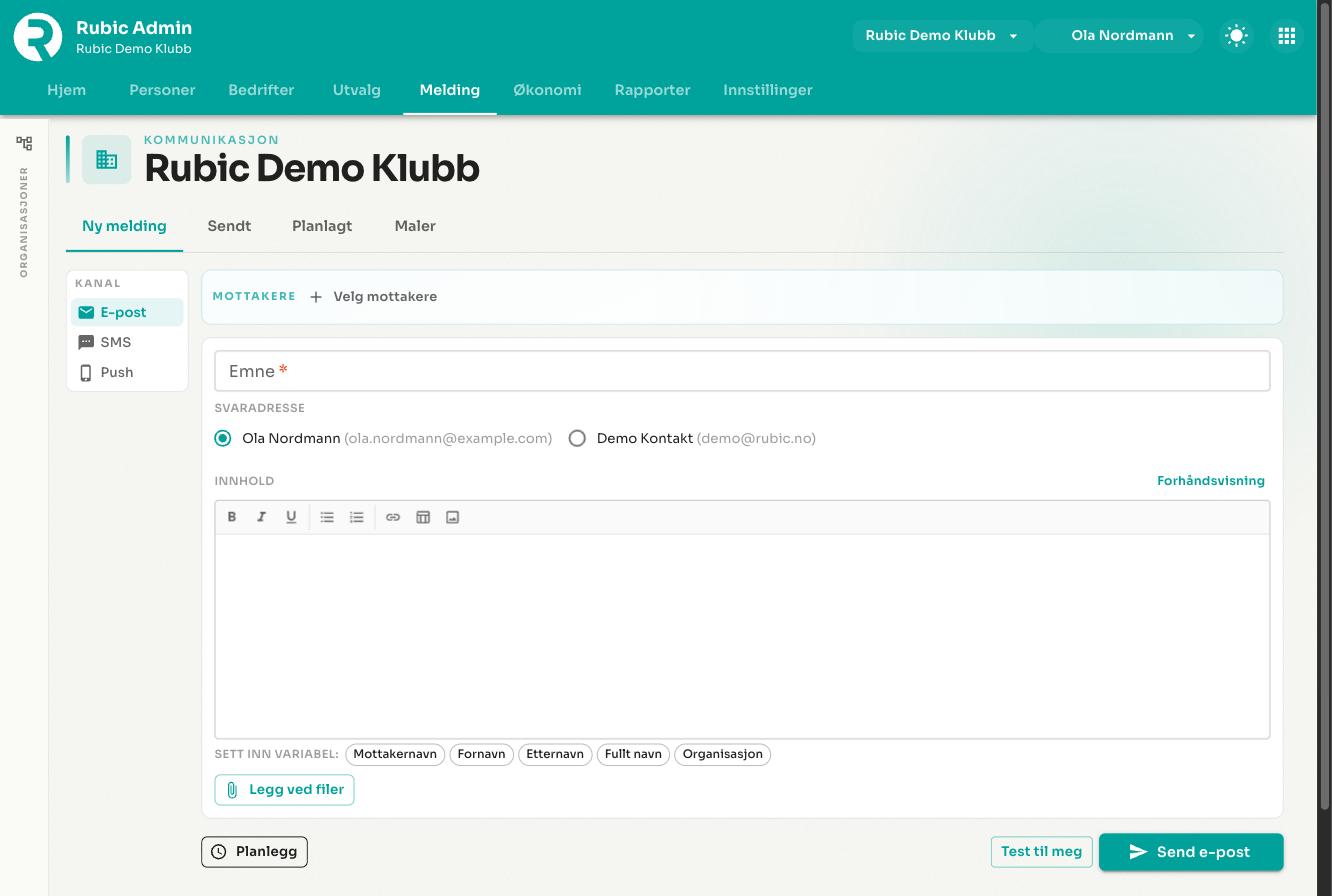The height and width of the screenshot is (896, 1332).
Task: Select Ola Nordmann as reply address
Action: pyautogui.click(x=223, y=438)
